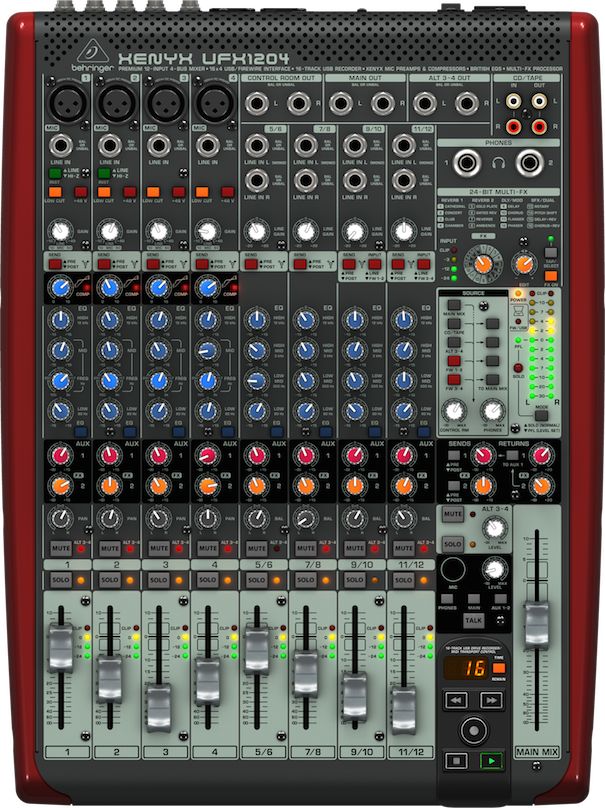Viewport: 605px width, 808px height.
Task: Click the fast-forward transport button
Action: tap(491, 700)
